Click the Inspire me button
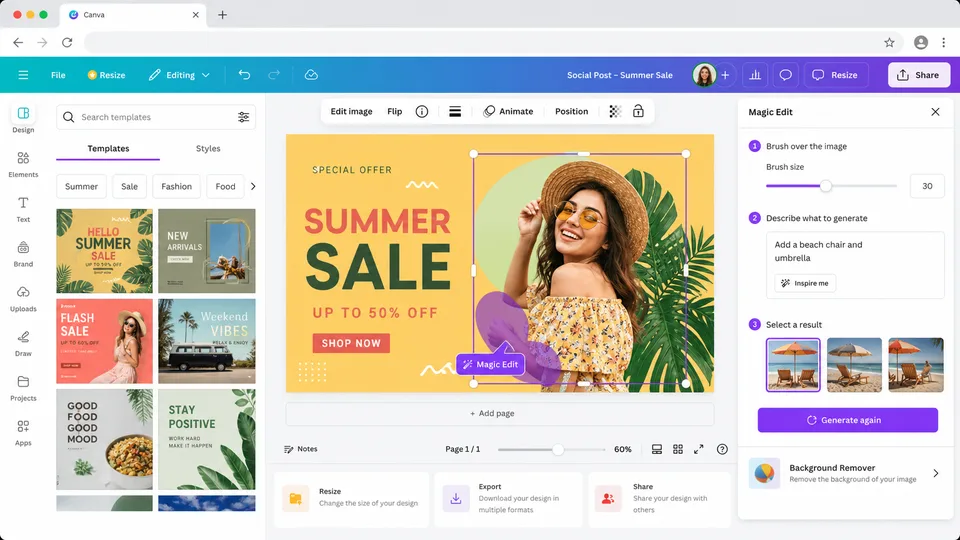 tap(805, 283)
